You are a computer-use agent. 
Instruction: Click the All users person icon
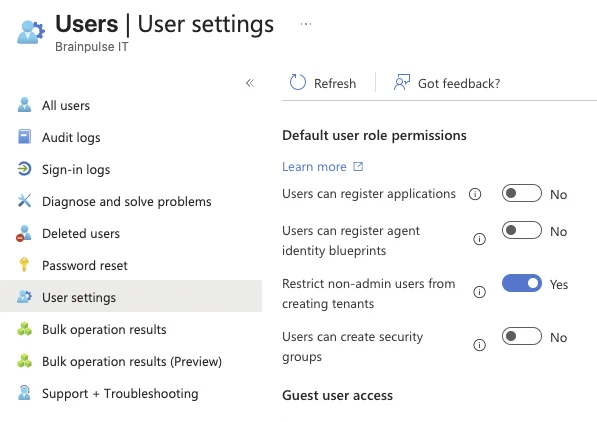coord(24,105)
